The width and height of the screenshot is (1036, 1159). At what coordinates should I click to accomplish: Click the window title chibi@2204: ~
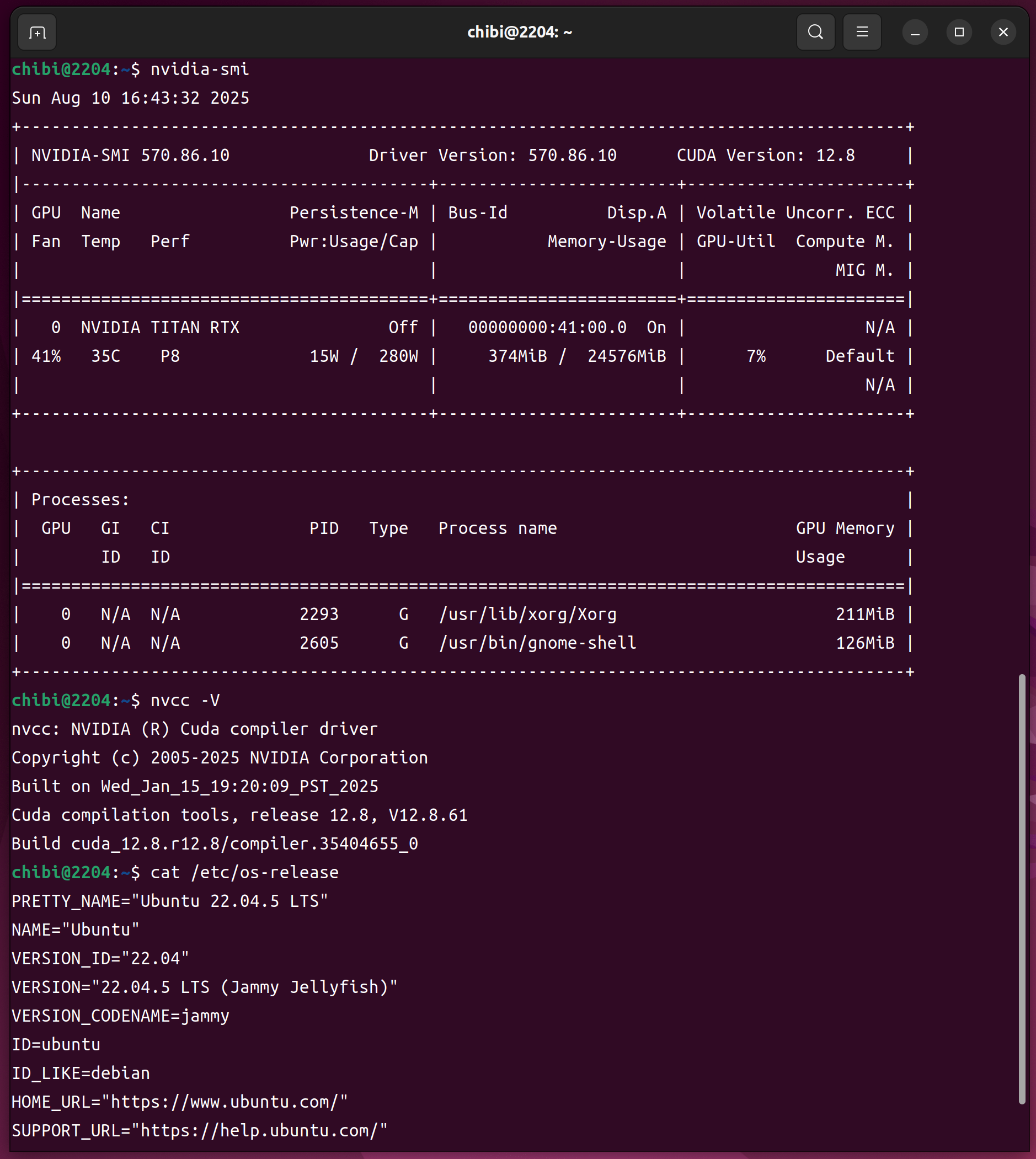tap(519, 33)
